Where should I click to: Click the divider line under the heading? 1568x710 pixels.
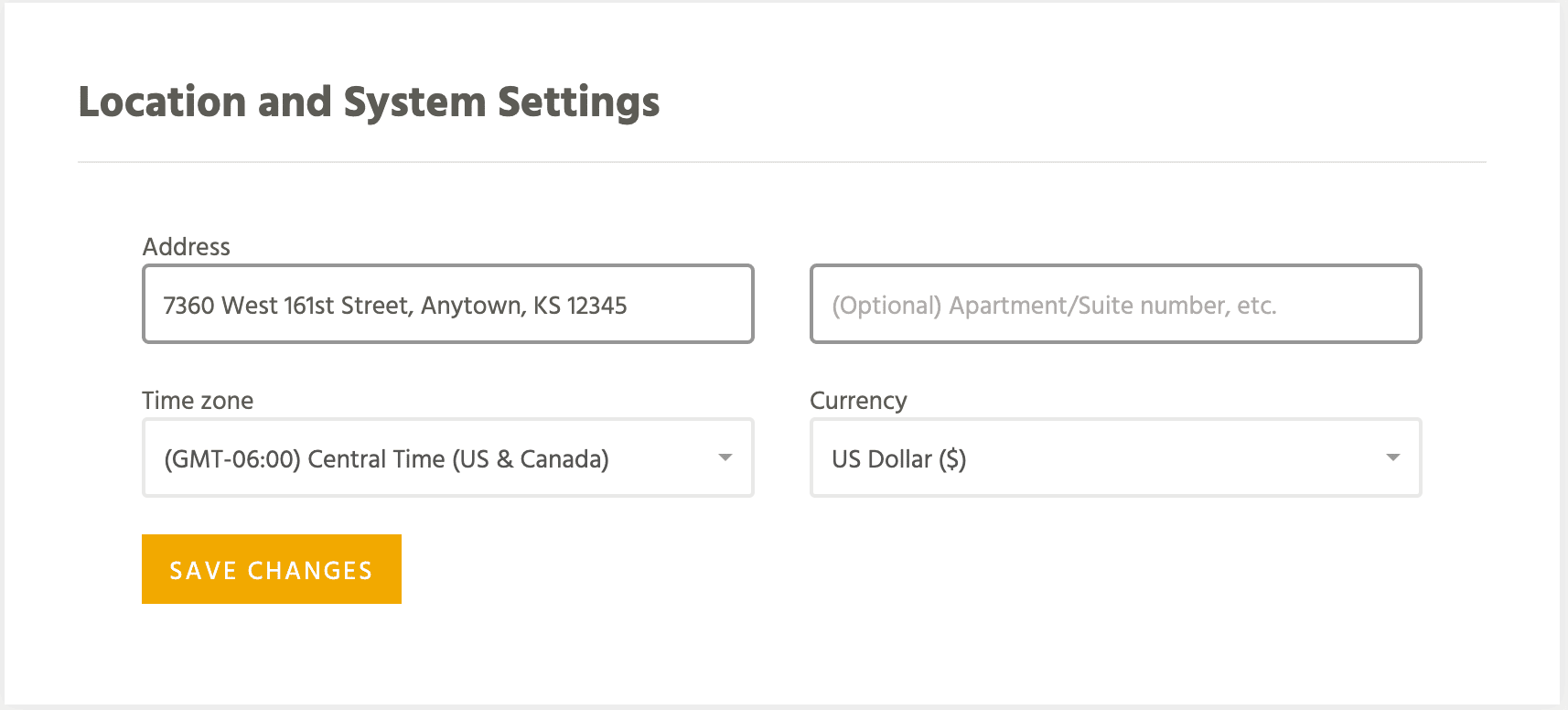click(782, 162)
